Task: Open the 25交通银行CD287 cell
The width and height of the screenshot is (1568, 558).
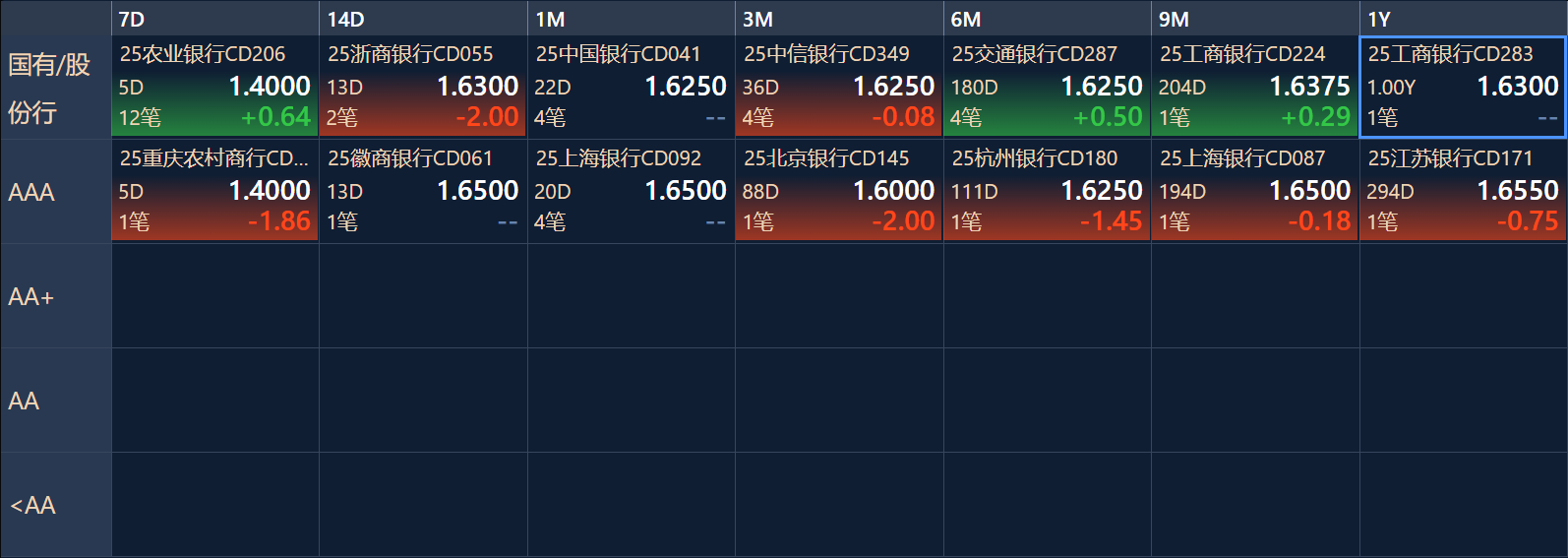Action: pyautogui.click(x=1047, y=87)
